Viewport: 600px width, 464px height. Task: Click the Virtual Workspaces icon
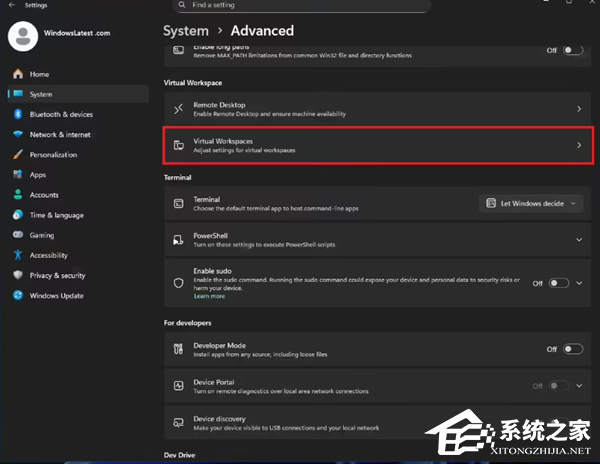179,145
